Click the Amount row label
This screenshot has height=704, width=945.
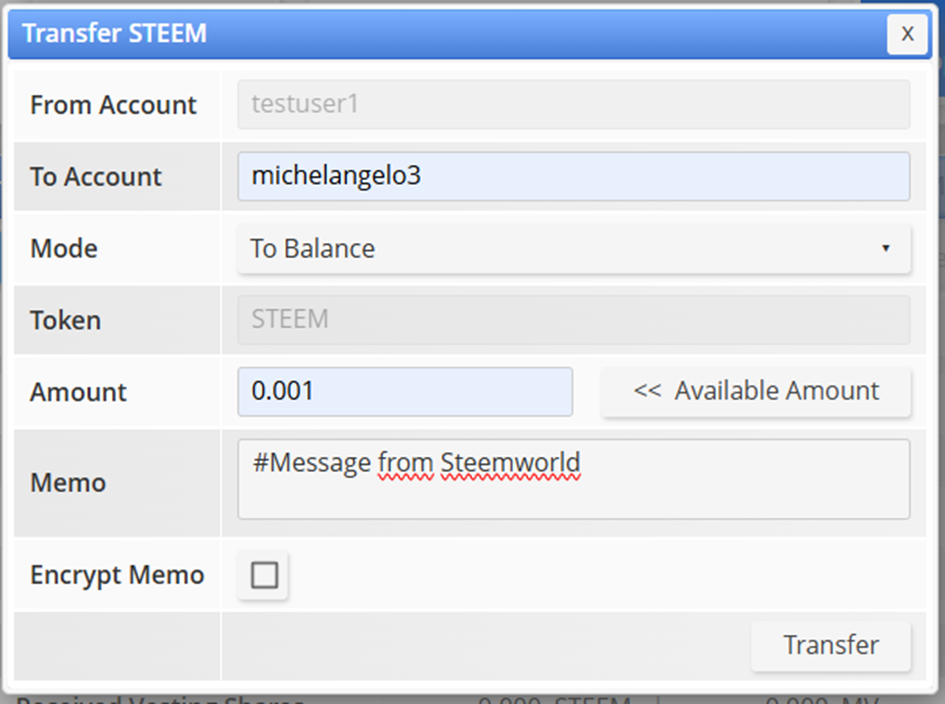(78, 392)
